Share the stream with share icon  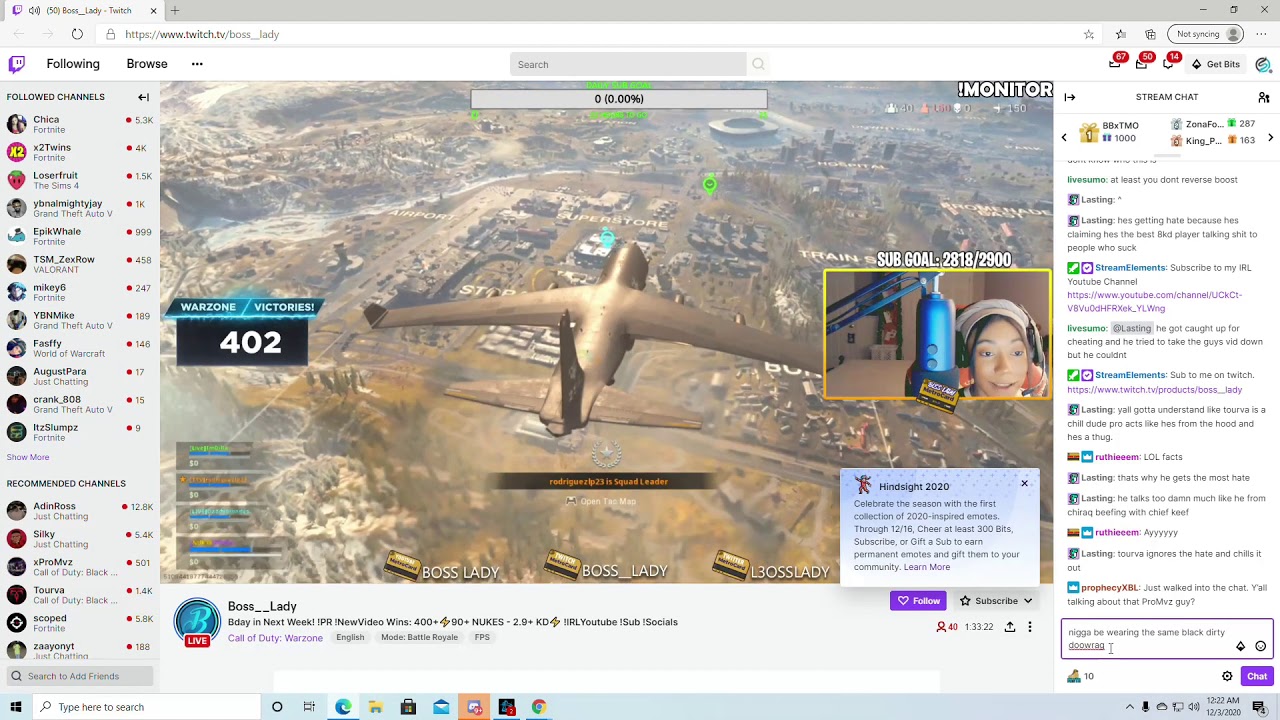click(1010, 627)
